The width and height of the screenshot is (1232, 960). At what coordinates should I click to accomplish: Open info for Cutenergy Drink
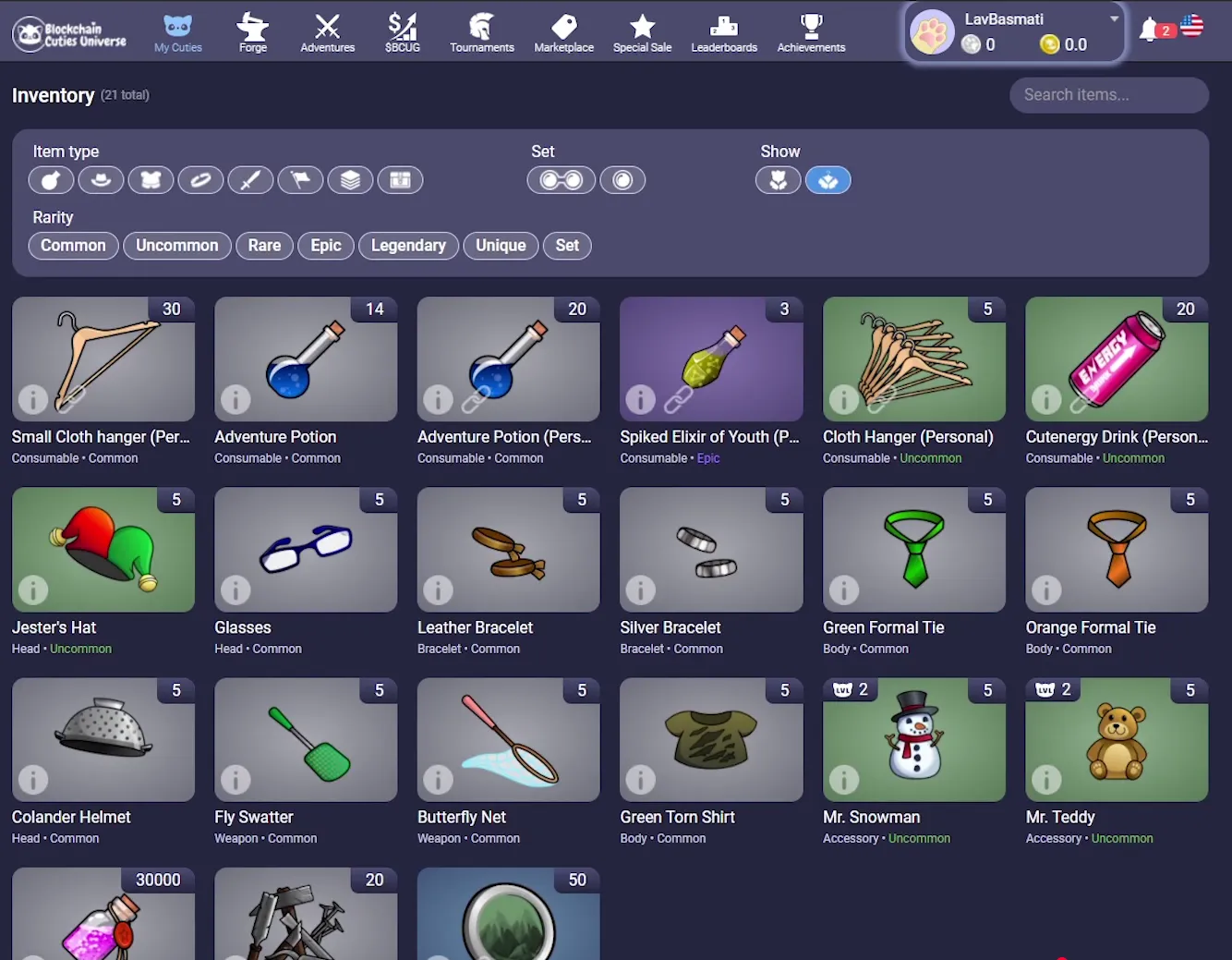[x=1046, y=400]
